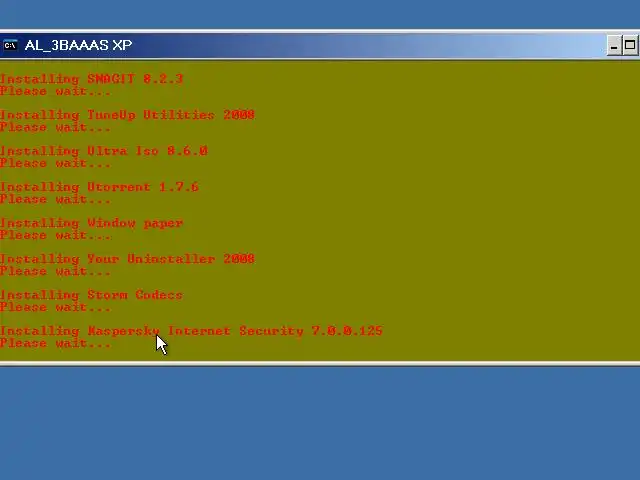Click 'Installing Ultra Iso 8.6.0' line

pos(104,151)
